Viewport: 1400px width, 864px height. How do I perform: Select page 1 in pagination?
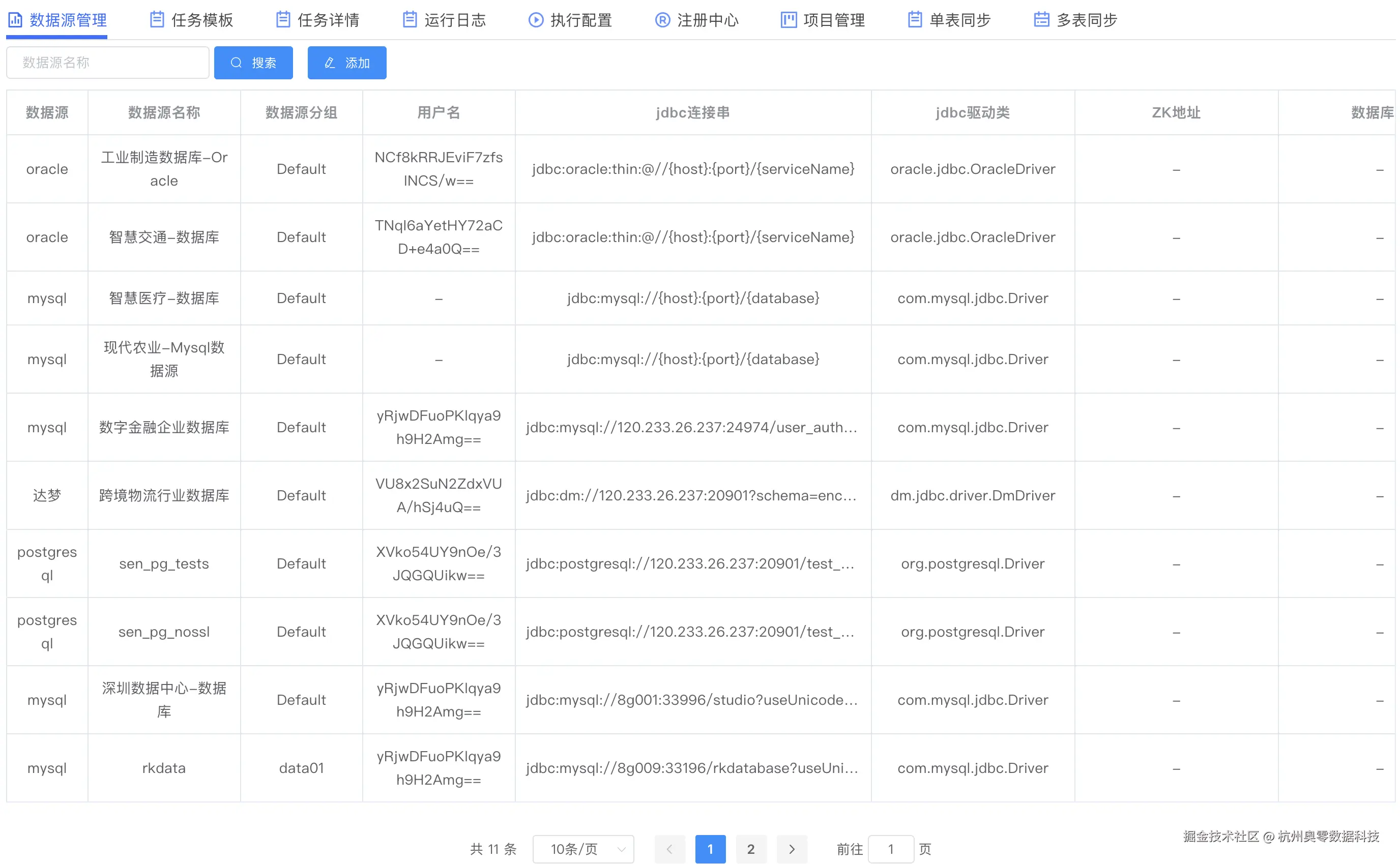[710, 849]
